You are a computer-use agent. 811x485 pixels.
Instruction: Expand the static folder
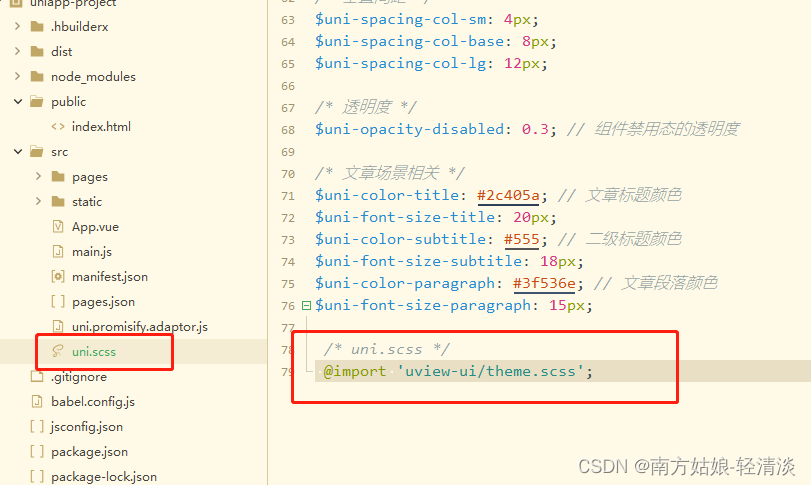coord(38,201)
